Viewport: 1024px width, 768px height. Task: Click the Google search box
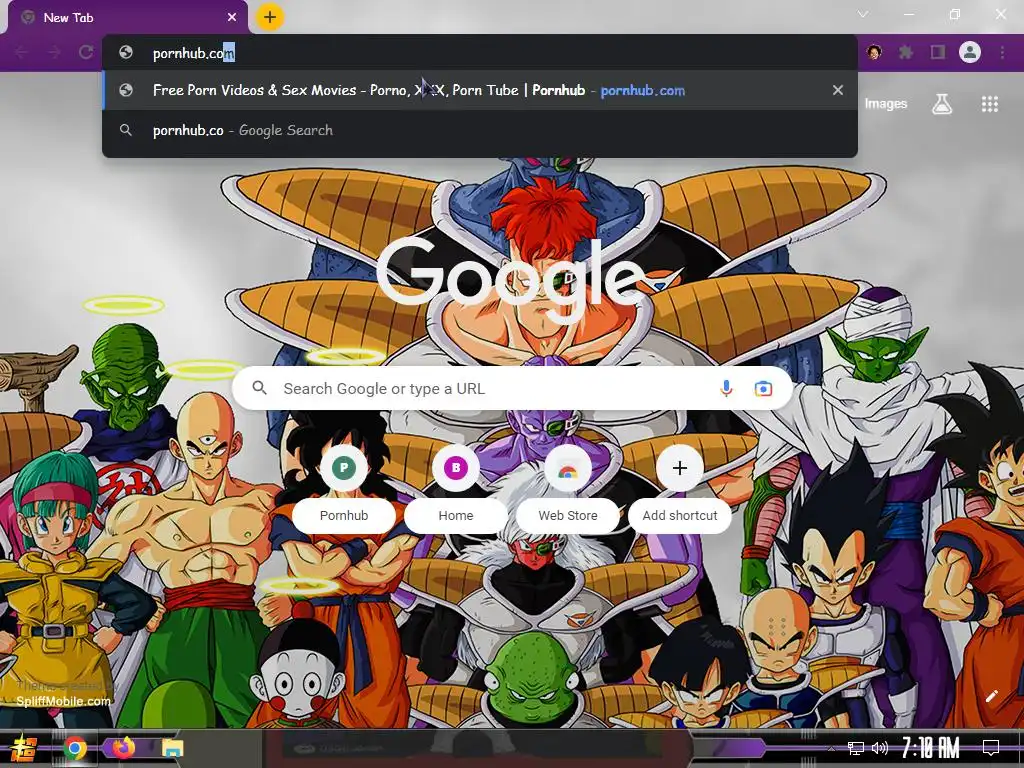point(512,389)
